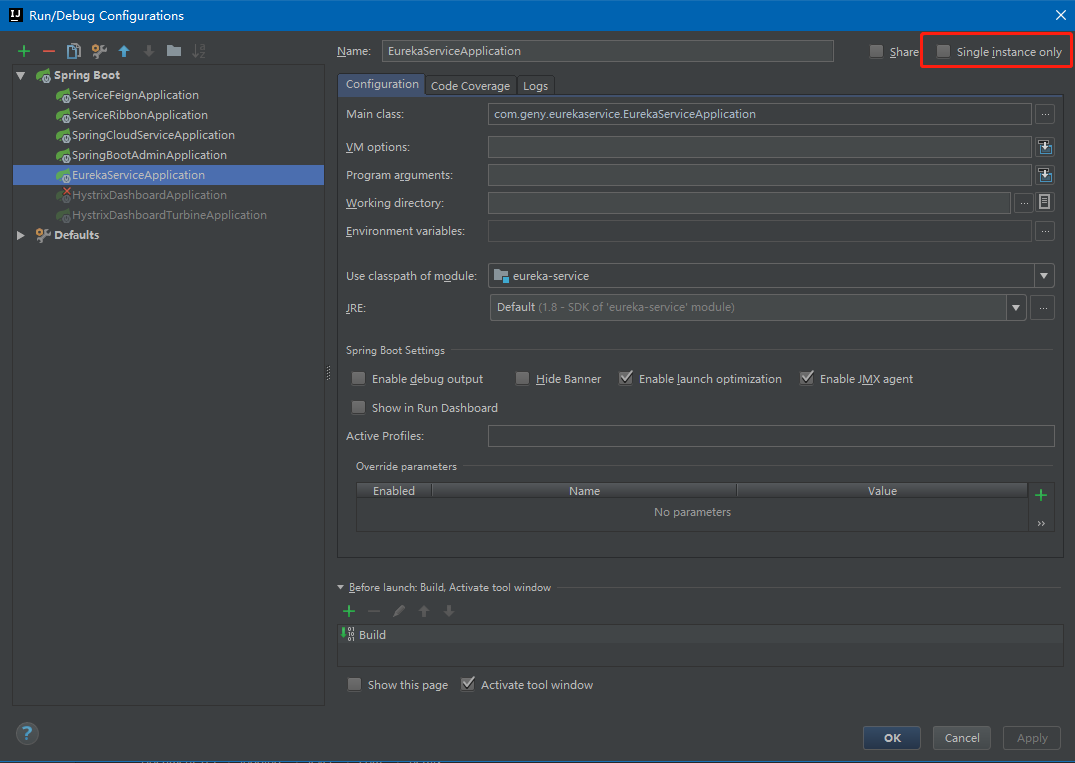
Task: Enable Single instance only checkbox
Action: pyautogui.click(x=943, y=51)
